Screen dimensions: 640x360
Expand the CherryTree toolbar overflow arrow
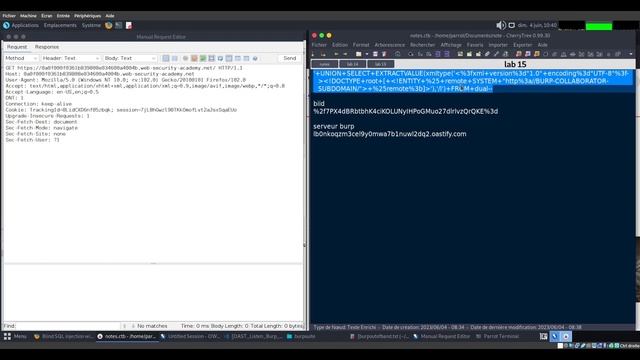click(x=631, y=54)
